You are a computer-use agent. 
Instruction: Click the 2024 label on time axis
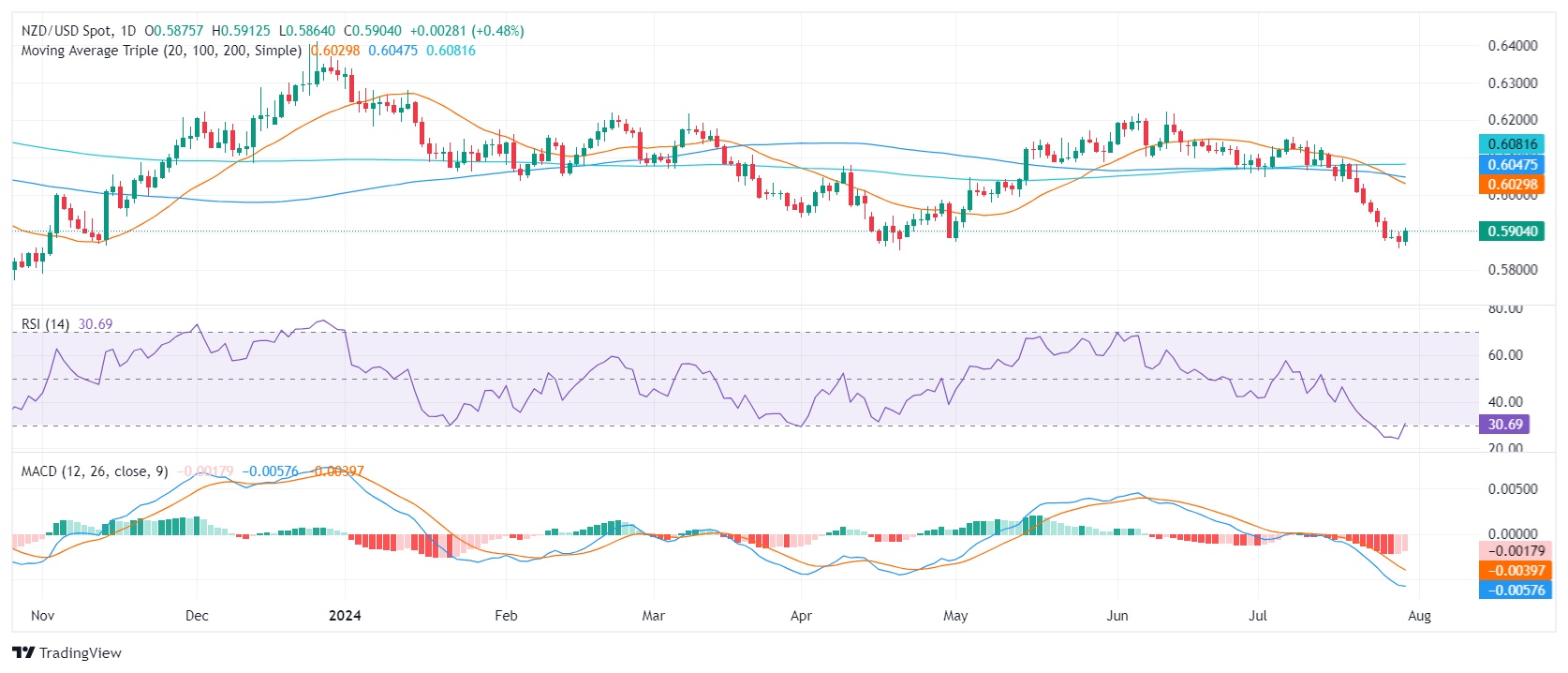(345, 616)
